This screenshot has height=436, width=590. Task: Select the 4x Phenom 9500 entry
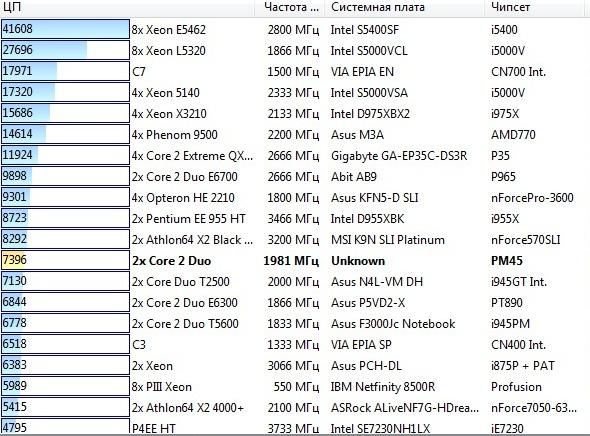pyautogui.click(x=175, y=135)
